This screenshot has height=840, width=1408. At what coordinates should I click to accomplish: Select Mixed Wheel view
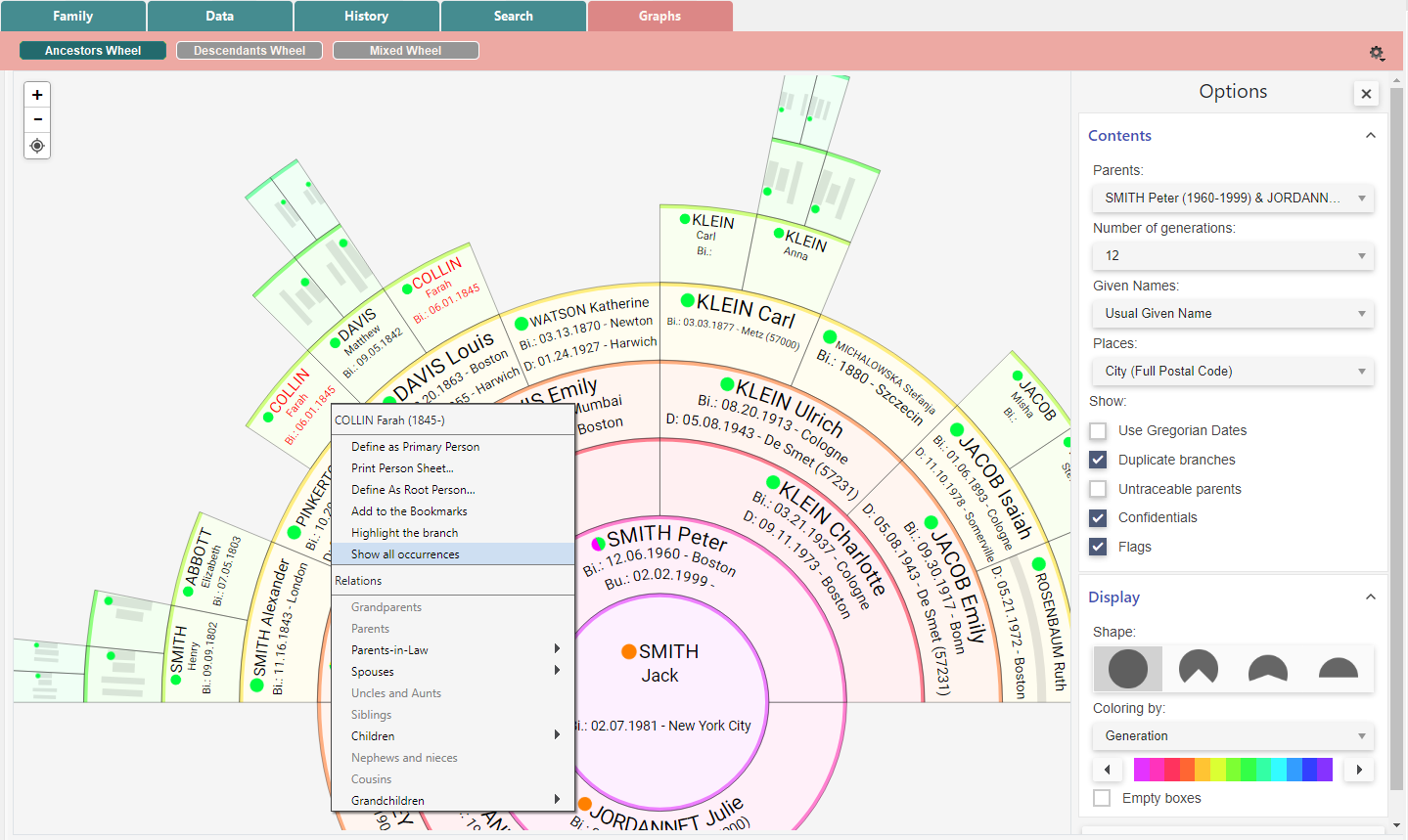[406, 51]
